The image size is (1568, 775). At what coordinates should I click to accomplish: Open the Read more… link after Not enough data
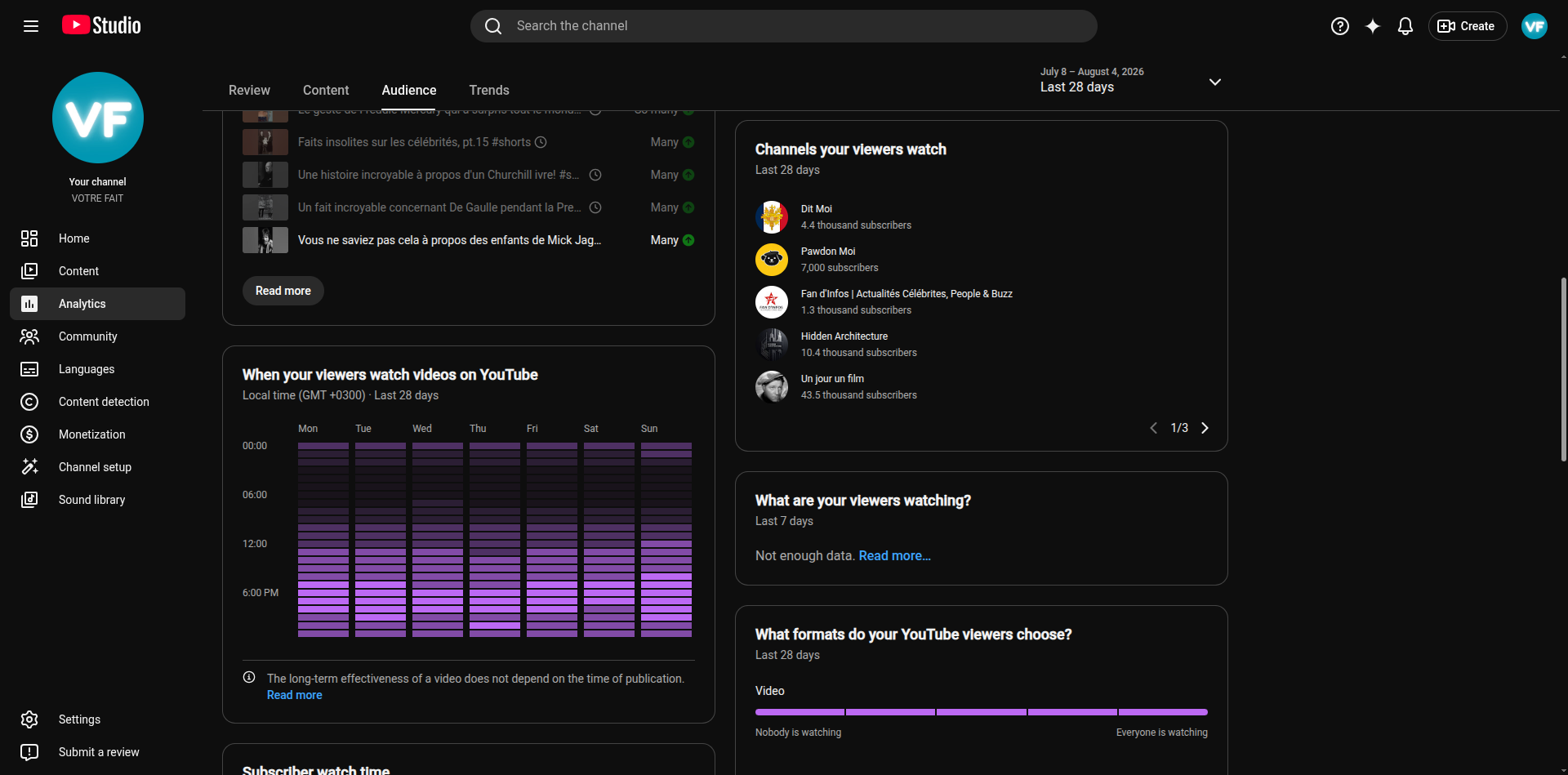coord(895,555)
